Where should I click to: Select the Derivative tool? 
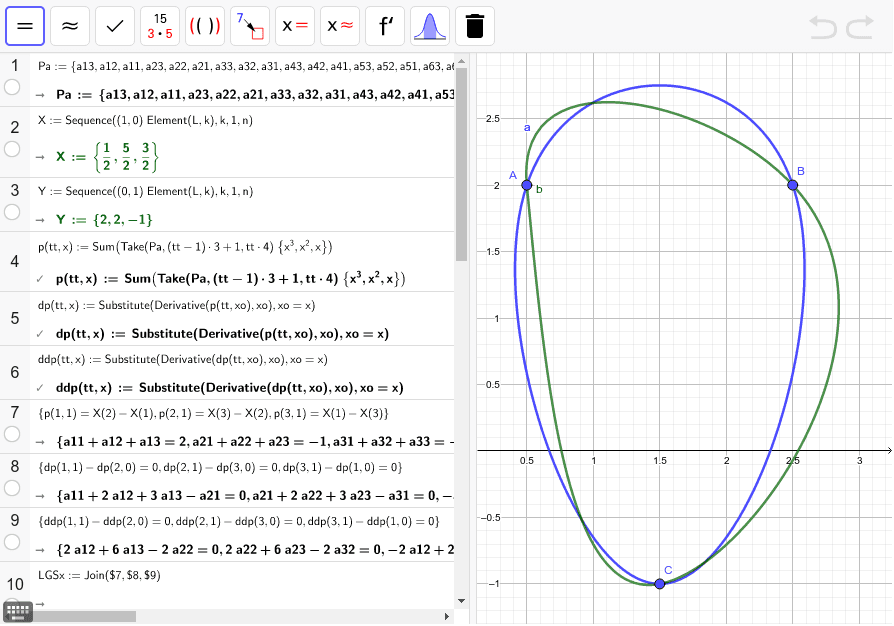(384, 26)
